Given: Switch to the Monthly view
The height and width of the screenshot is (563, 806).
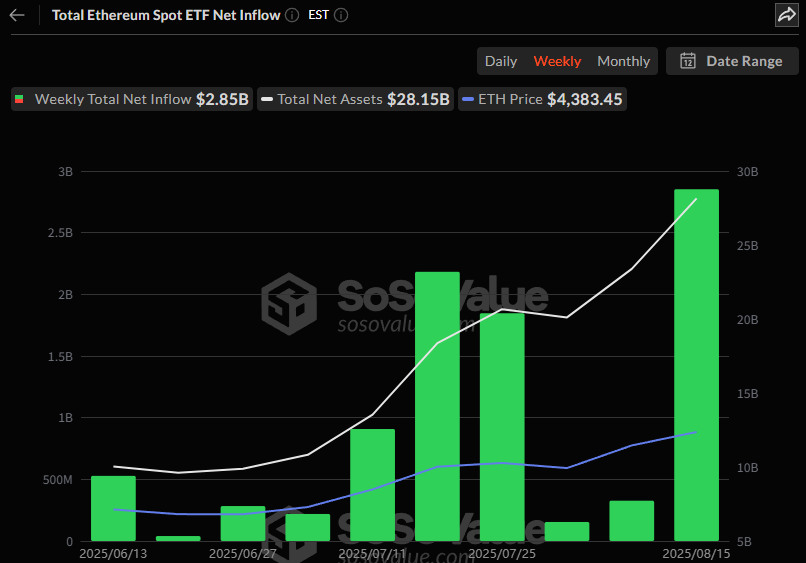Looking at the screenshot, I should click(623, 61).
